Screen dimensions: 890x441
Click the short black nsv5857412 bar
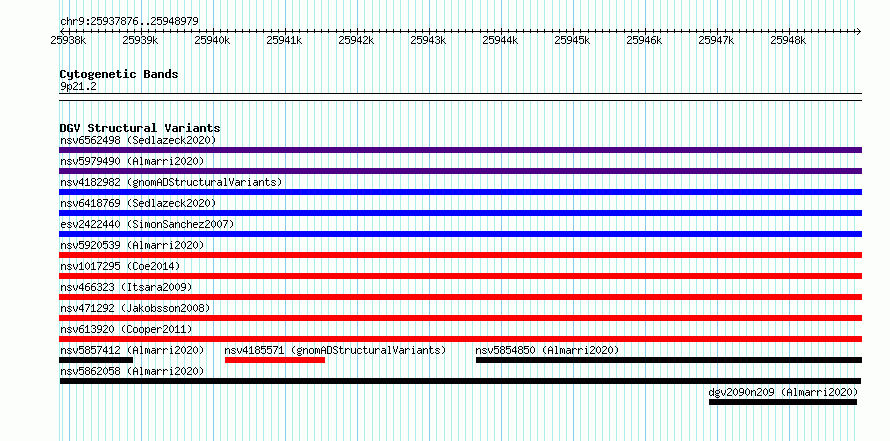click(96, 360)
